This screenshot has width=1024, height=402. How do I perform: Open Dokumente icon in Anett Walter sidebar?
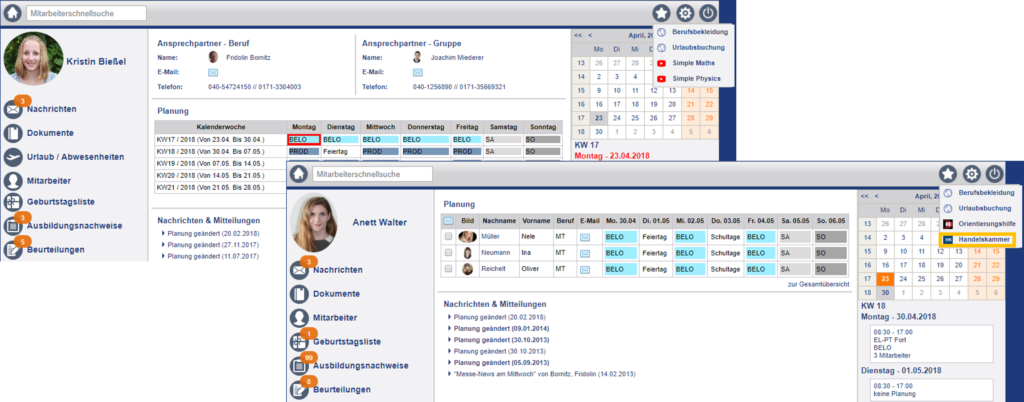click(x=299, y=294)
